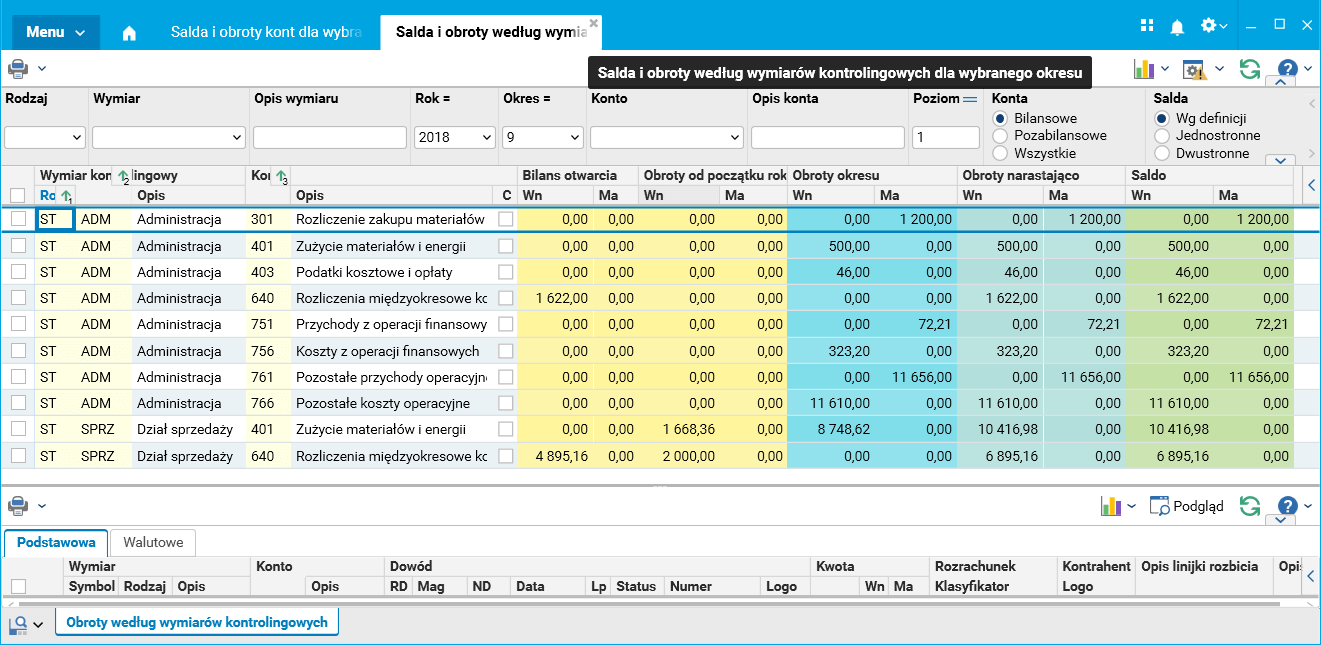
Task: Click the green refresh icon in upper toolbar
Action: point(1249,69)
